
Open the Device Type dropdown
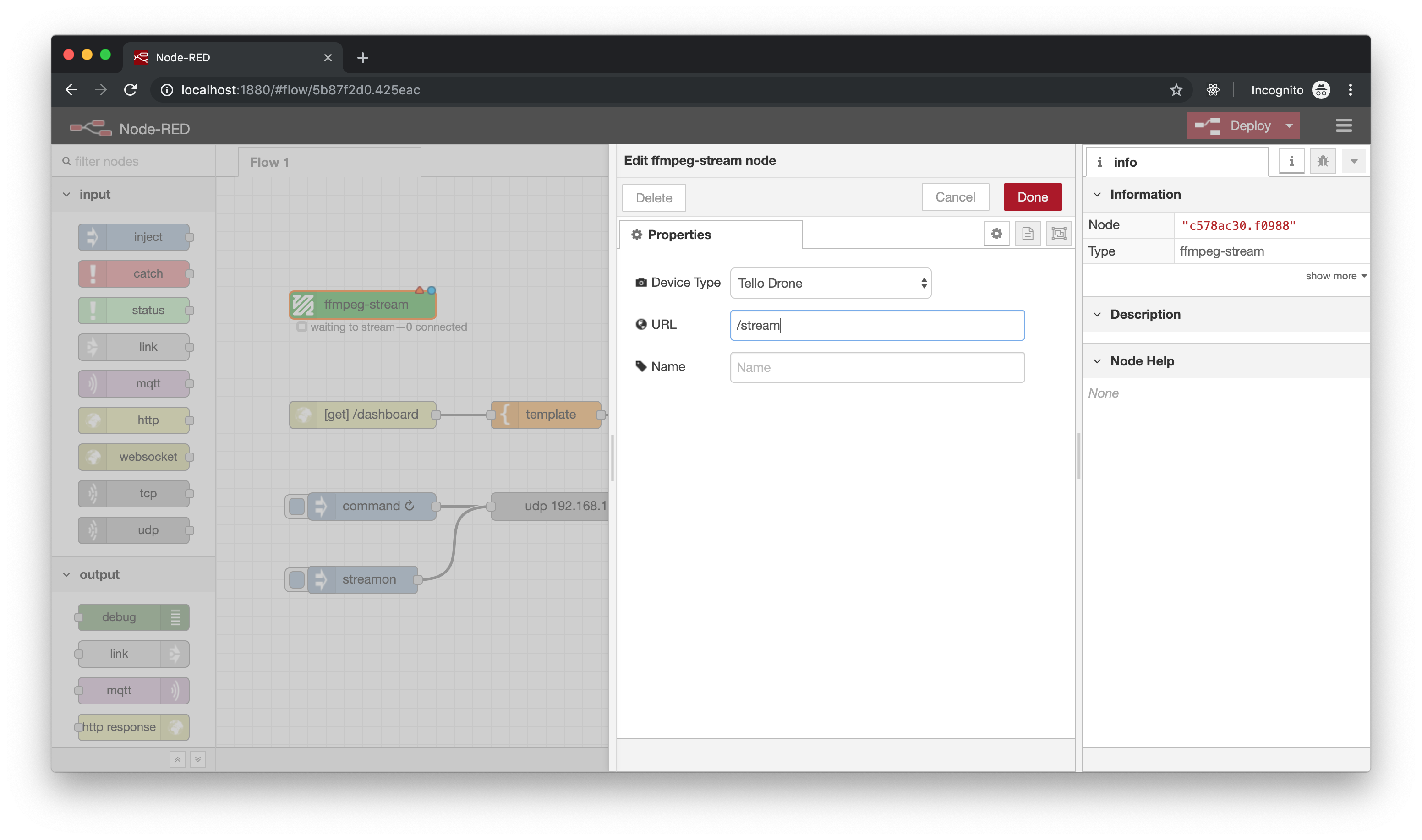point(830,283)
